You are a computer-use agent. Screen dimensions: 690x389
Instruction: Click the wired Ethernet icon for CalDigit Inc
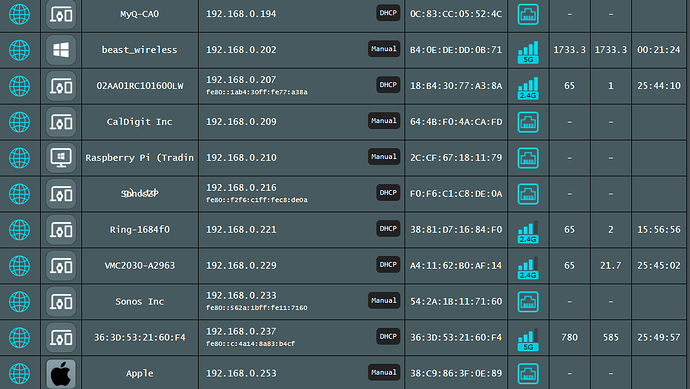tap(528, 122)
